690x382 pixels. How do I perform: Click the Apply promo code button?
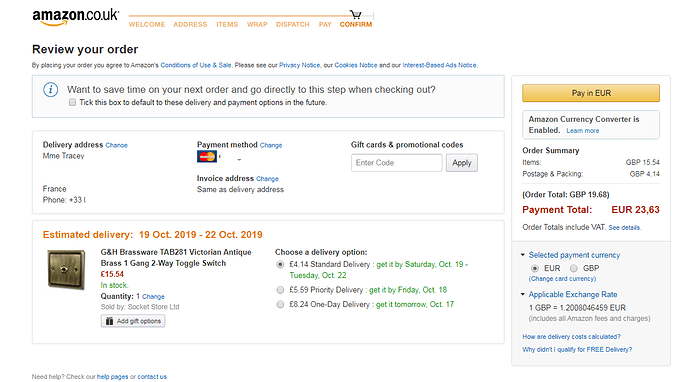(462, 163)
